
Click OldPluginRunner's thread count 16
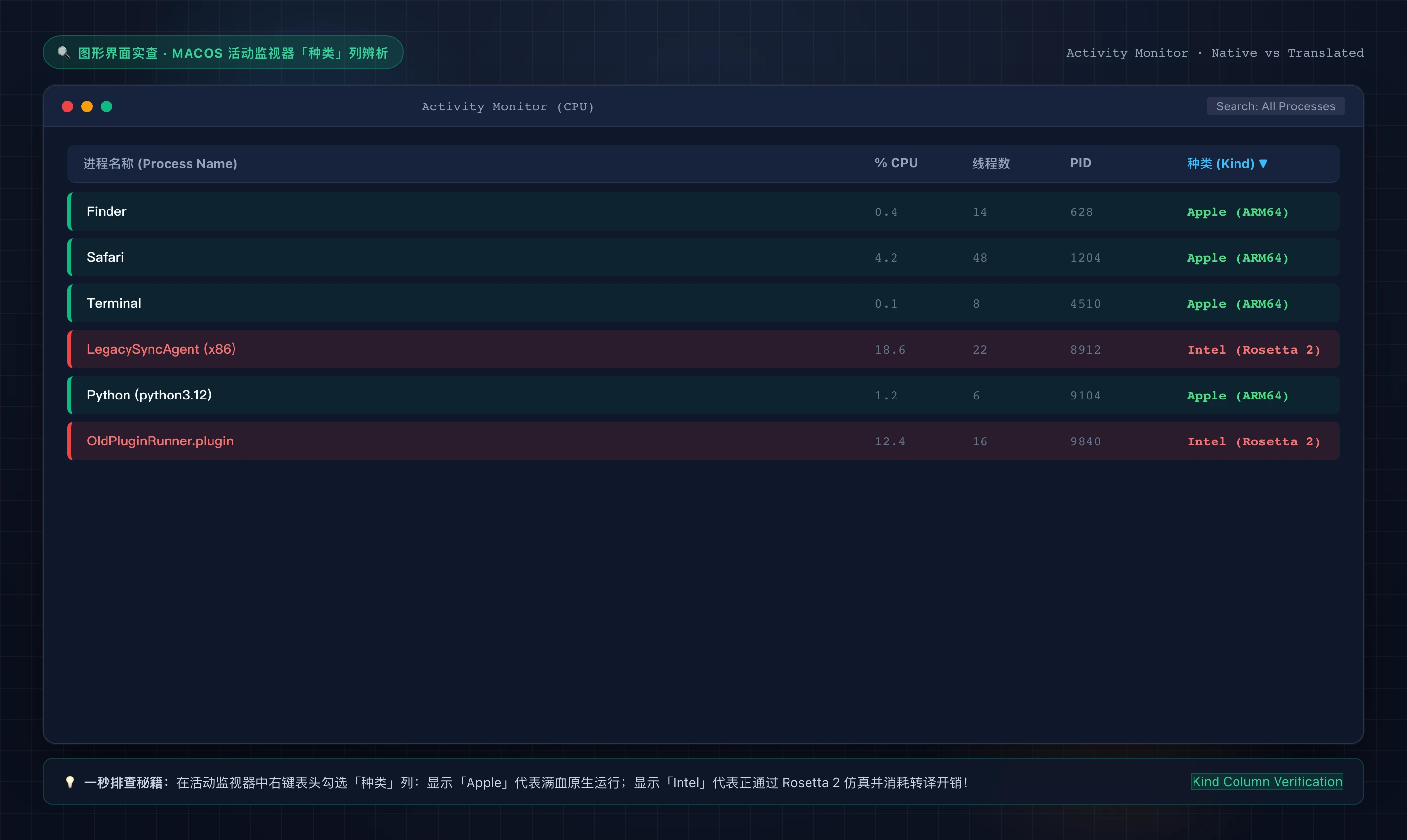click(980, 441)
